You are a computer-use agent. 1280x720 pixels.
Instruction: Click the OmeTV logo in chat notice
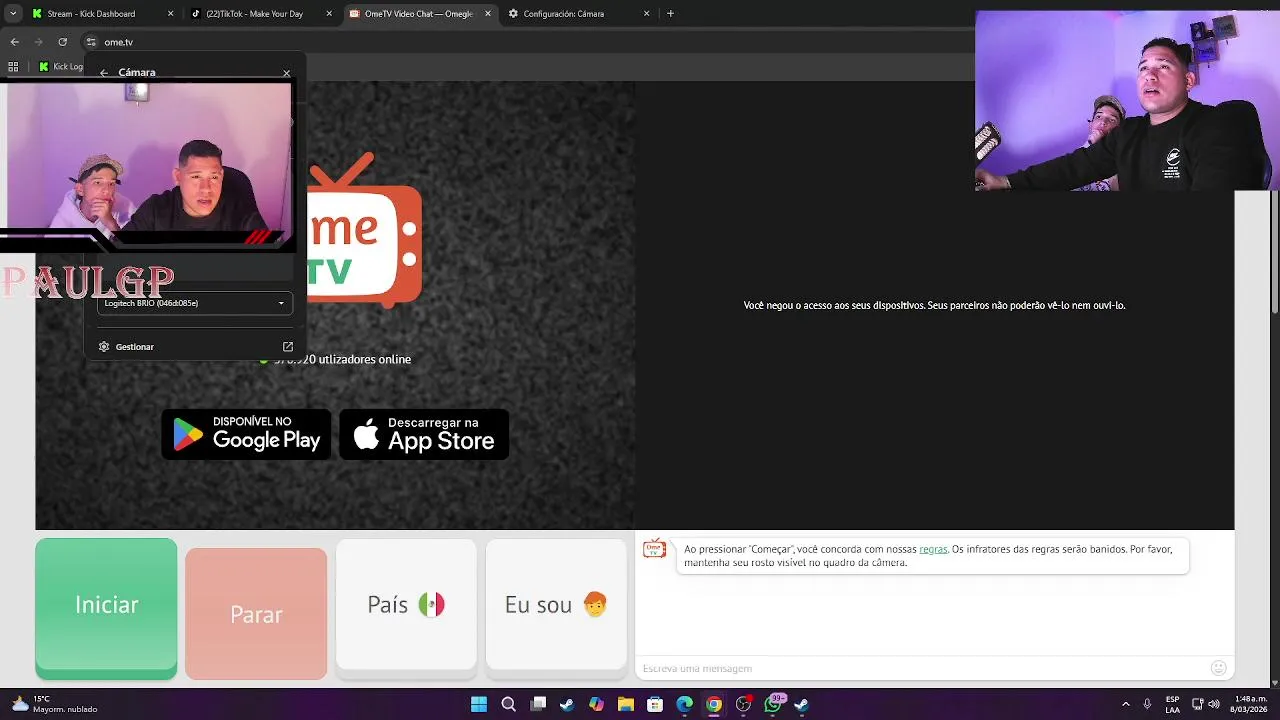pyautogui.click(x=654, y=549)
